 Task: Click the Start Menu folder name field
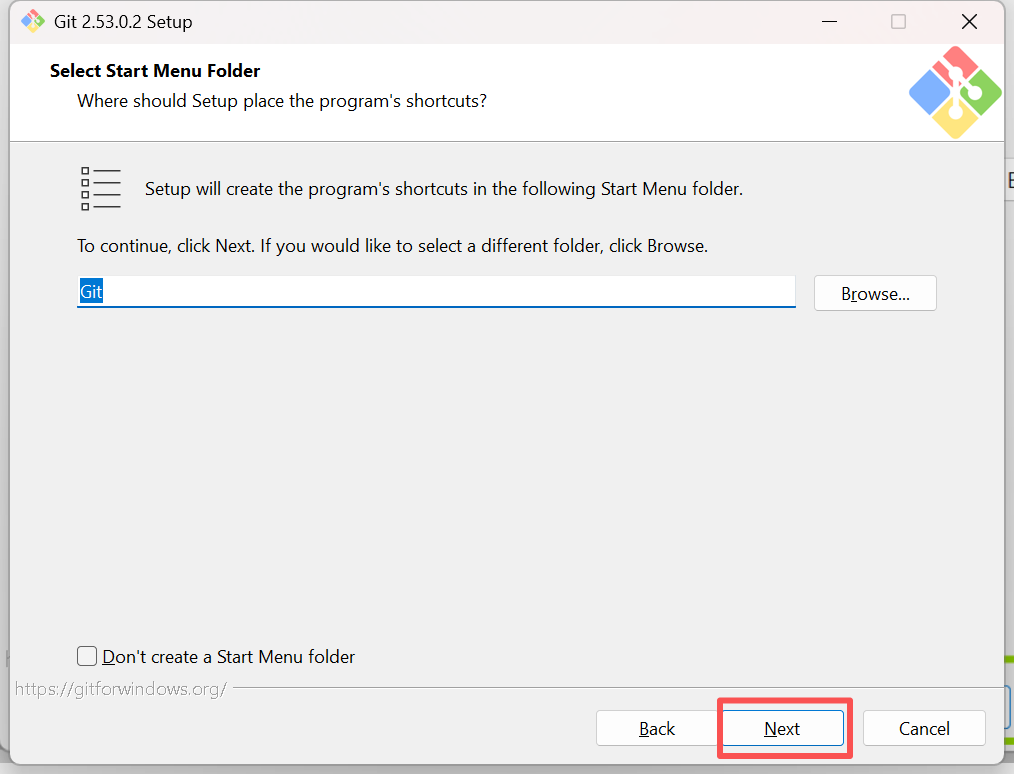point(436,292)
